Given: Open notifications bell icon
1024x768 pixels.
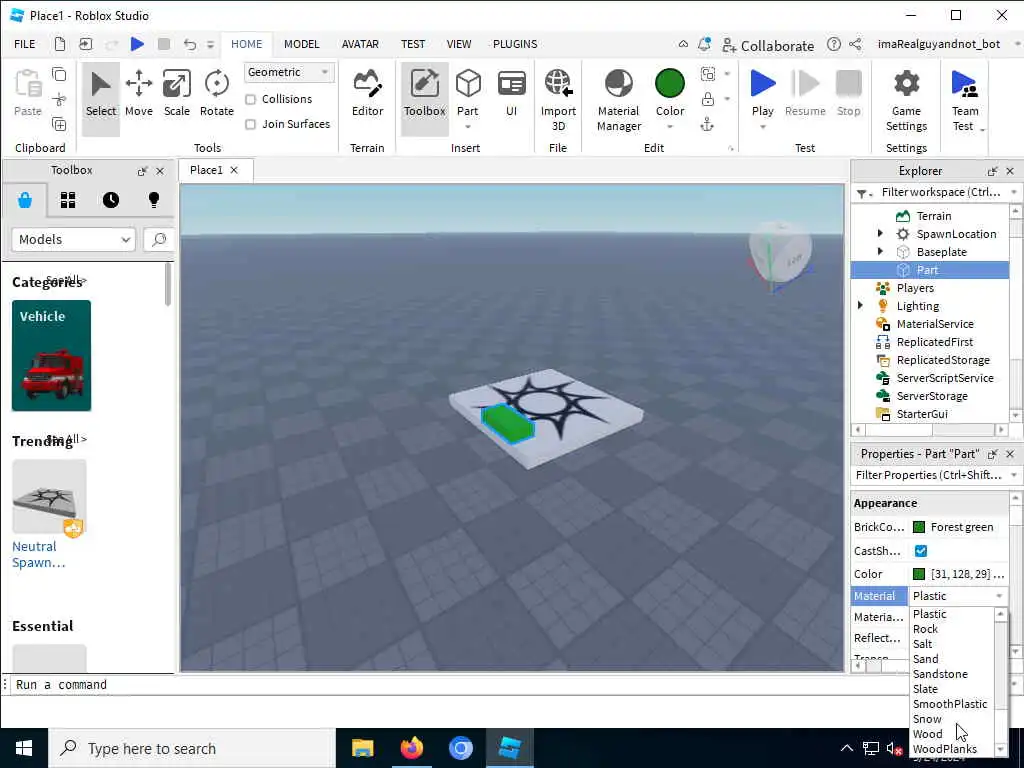Looking at the screenshot, I should click(x=704, y=44).
